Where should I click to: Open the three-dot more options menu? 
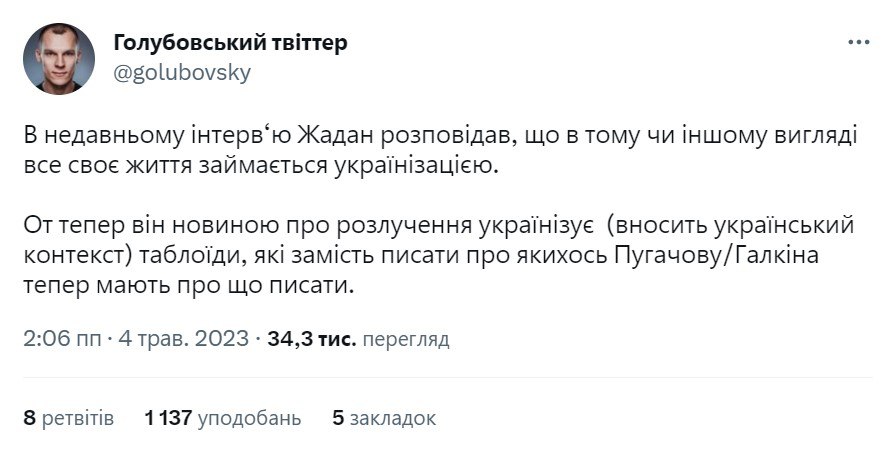coord(858,43)
